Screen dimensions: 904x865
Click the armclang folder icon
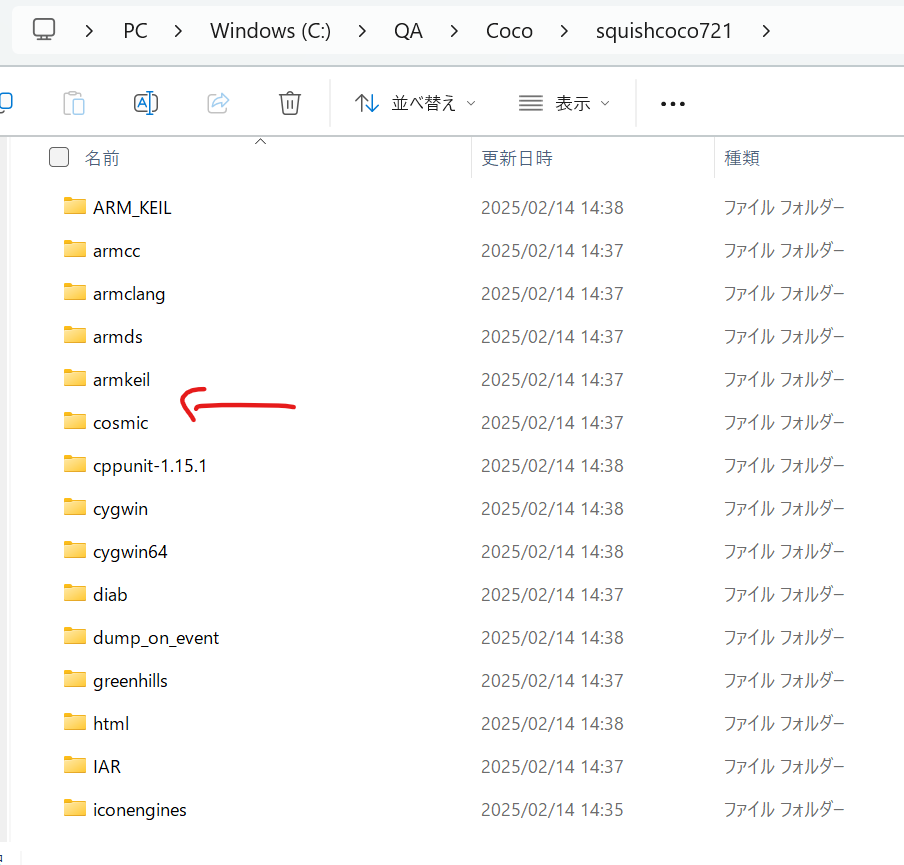74,292
